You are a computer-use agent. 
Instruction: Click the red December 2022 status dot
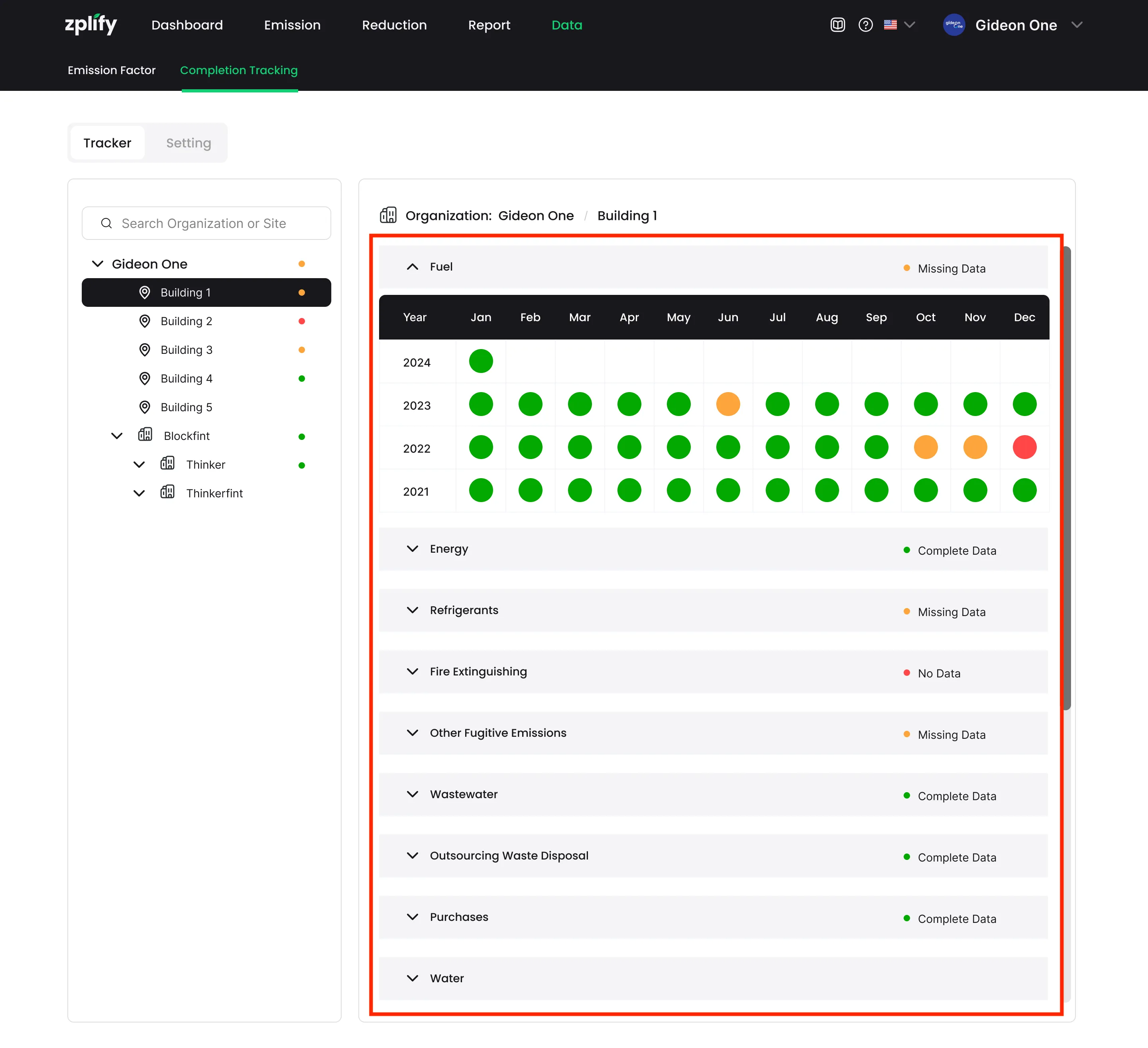[1024, 447]
